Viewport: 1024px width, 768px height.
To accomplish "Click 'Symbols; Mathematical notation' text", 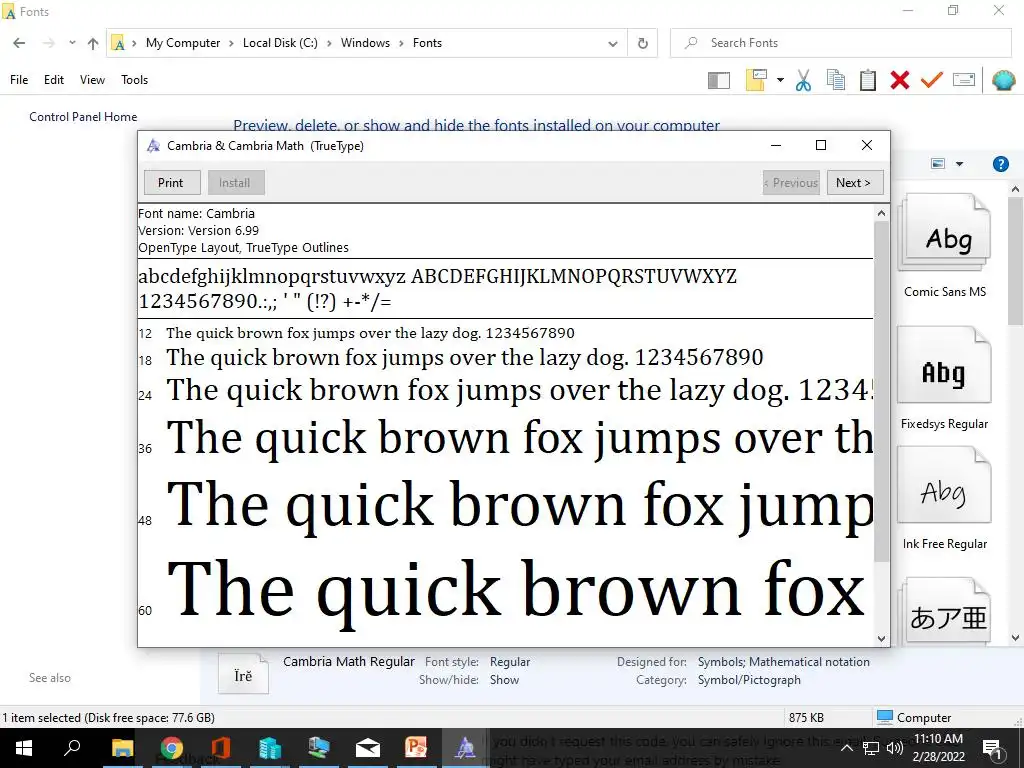I will tap(784, 662).
